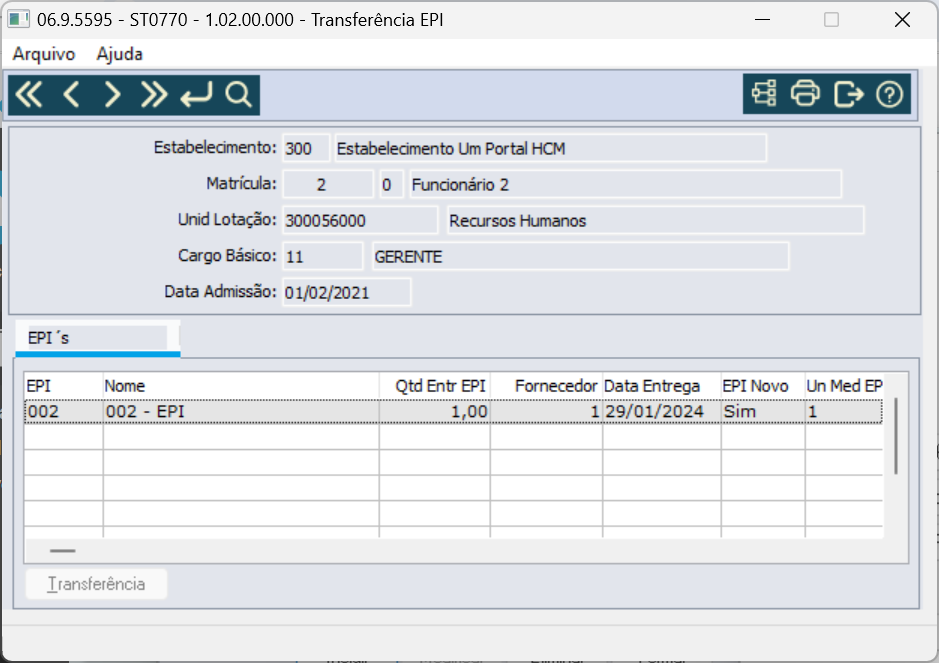Click the '002 - EPI' name cell
This screenshot has height=663, width=939.
[x=241, y=411]
